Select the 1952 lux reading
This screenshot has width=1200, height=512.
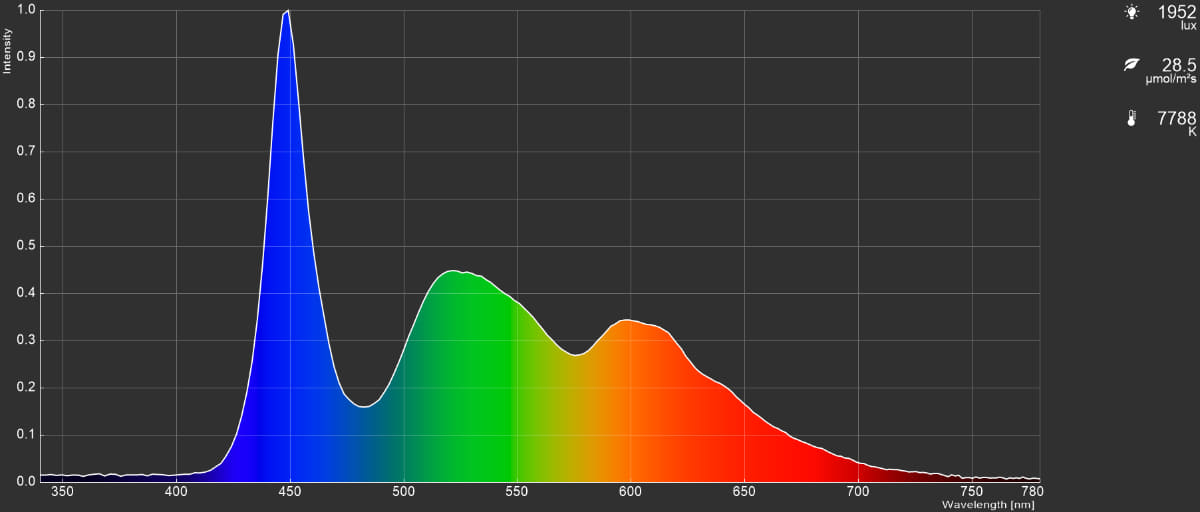click(x=1176, y=12)
